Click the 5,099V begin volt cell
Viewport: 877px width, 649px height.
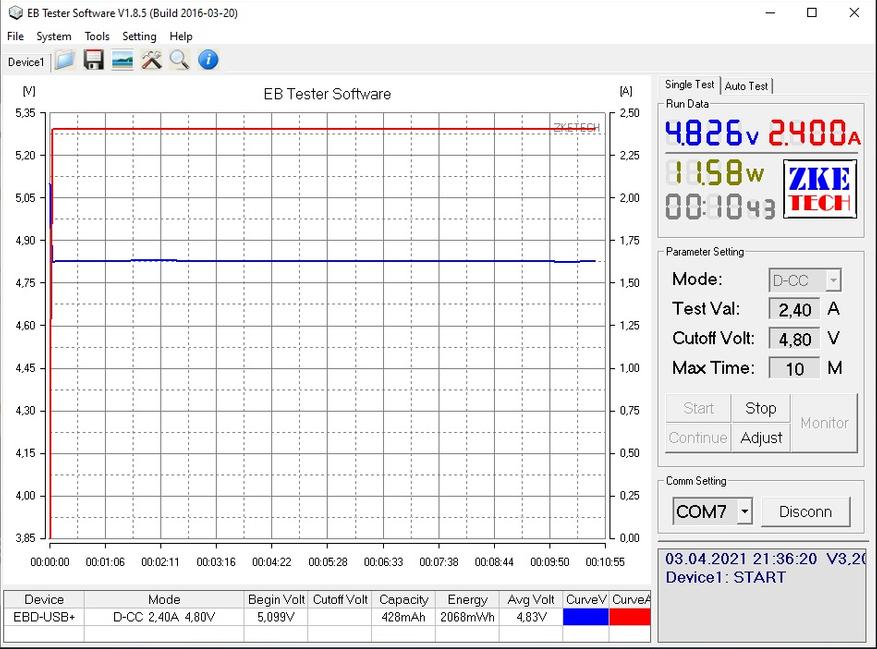(276, 617)
